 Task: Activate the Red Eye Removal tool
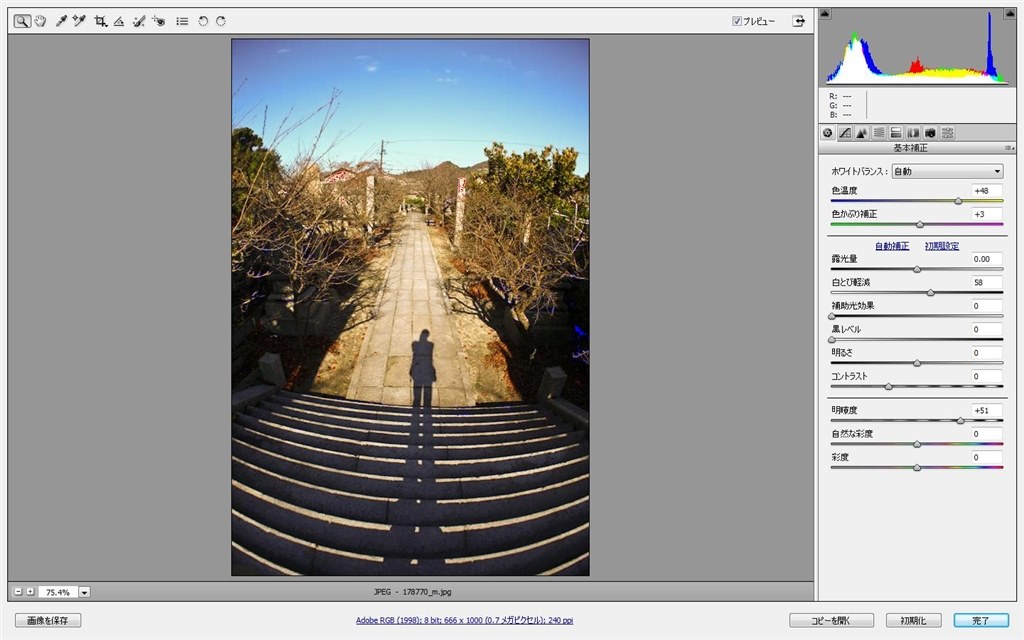pyautogui.click(x=158, y=21)
